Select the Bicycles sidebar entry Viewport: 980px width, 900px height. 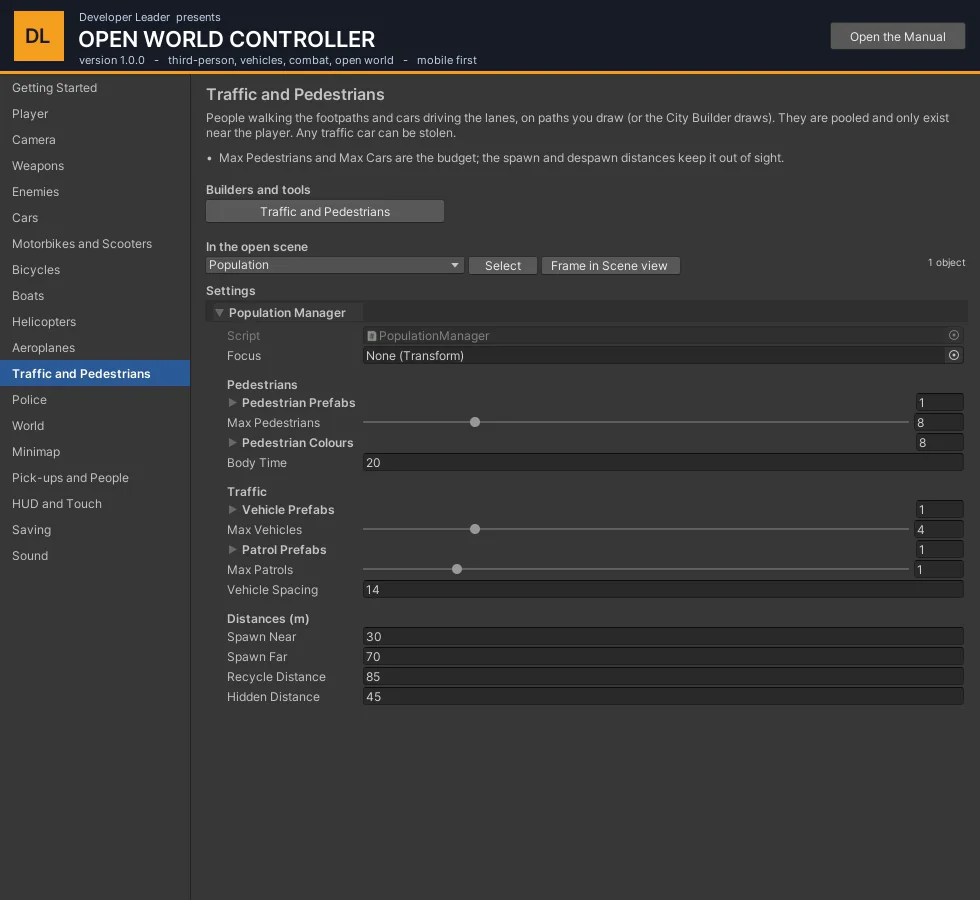pos(95,270)
